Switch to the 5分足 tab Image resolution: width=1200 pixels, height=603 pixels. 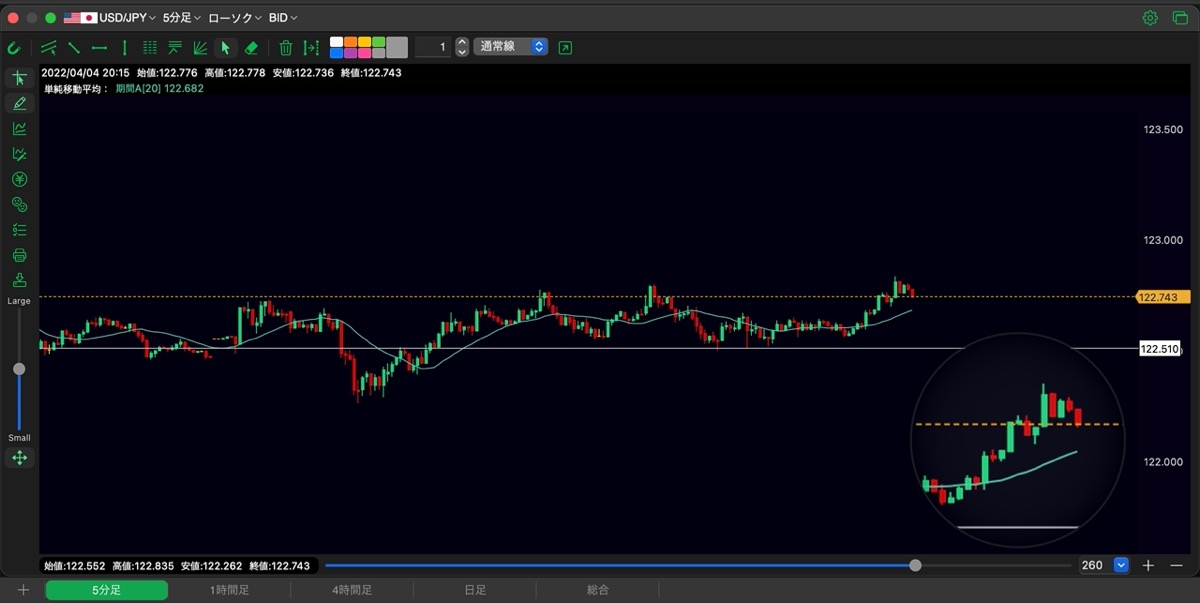tap(107, 590)
